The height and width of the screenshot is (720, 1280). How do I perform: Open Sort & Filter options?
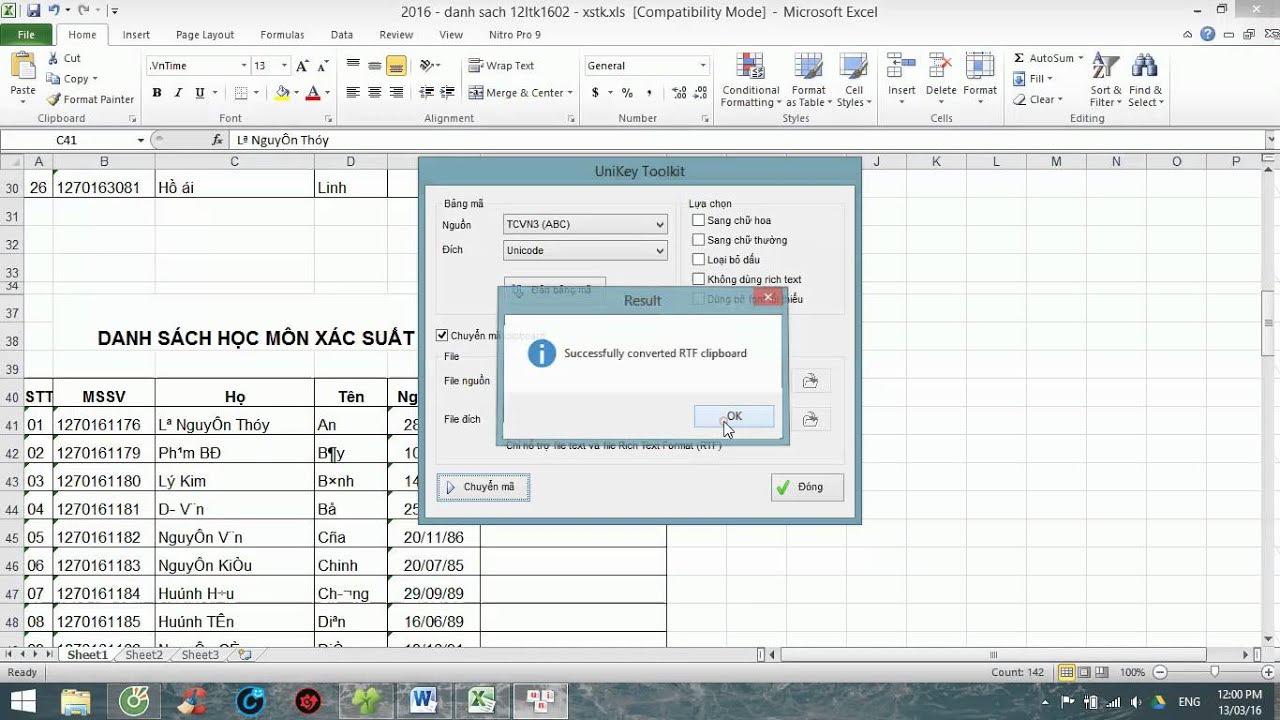[x=1106, y=80]
